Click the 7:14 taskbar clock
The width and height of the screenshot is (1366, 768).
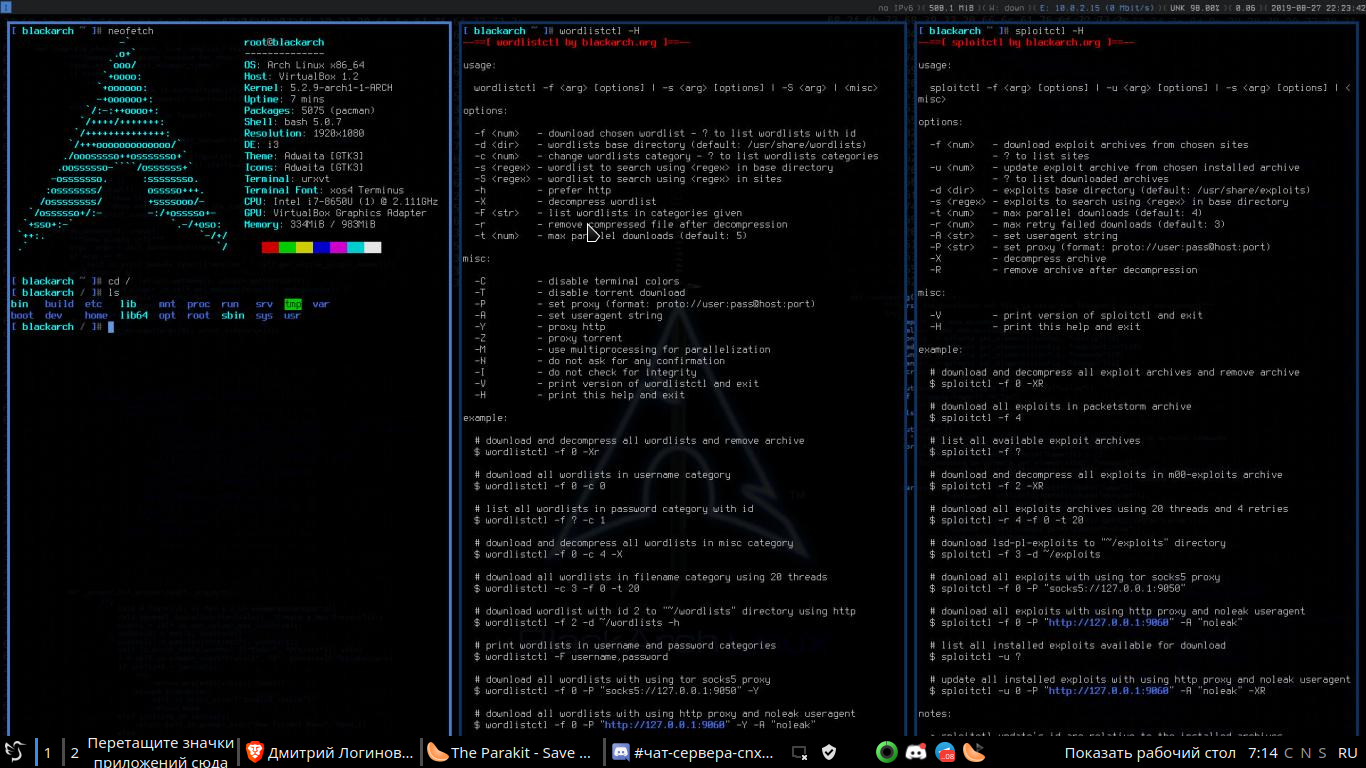[x=1263, y=752]
